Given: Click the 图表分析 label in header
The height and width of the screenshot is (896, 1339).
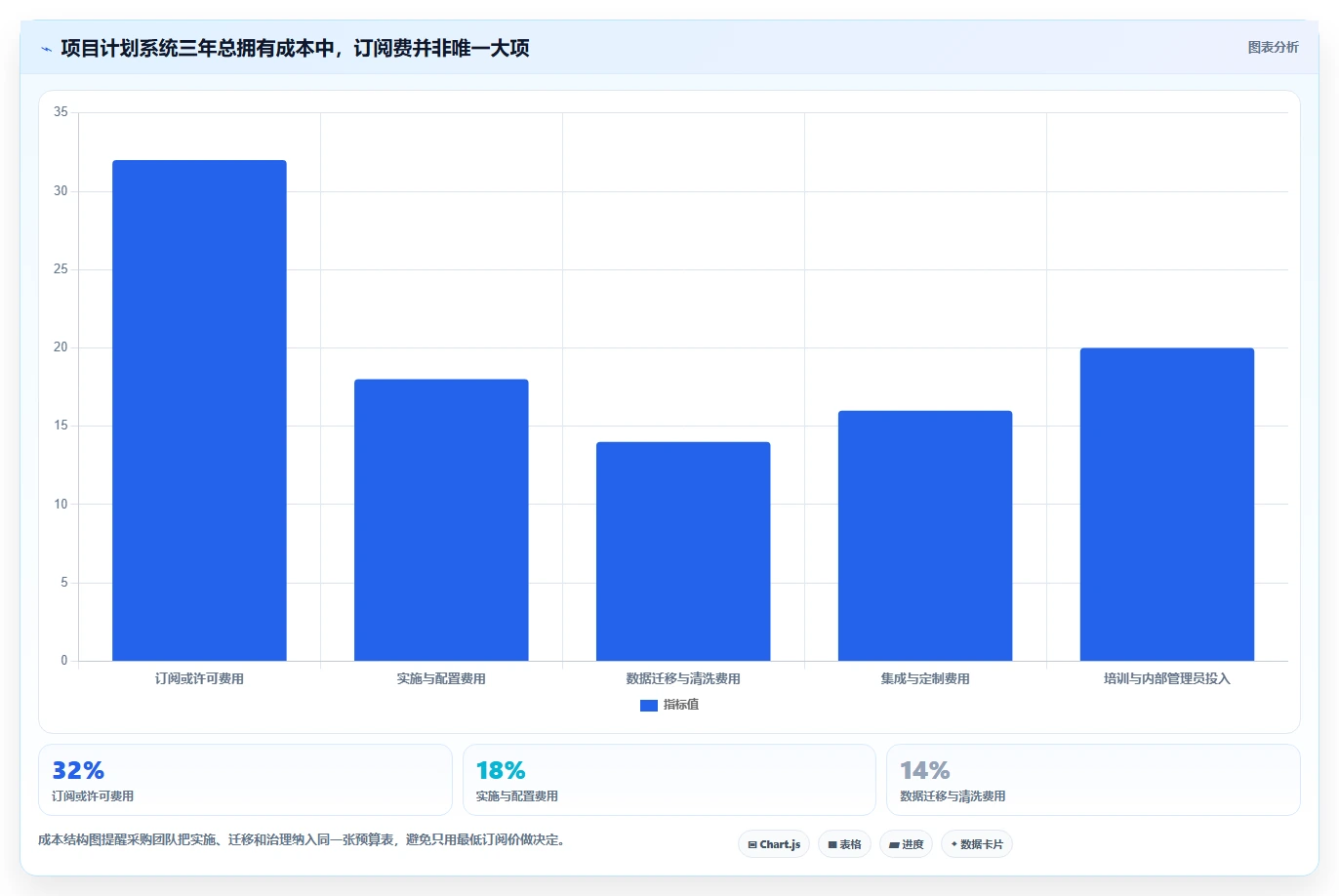Looking at the screenshot, I should tap(1273, 47).
